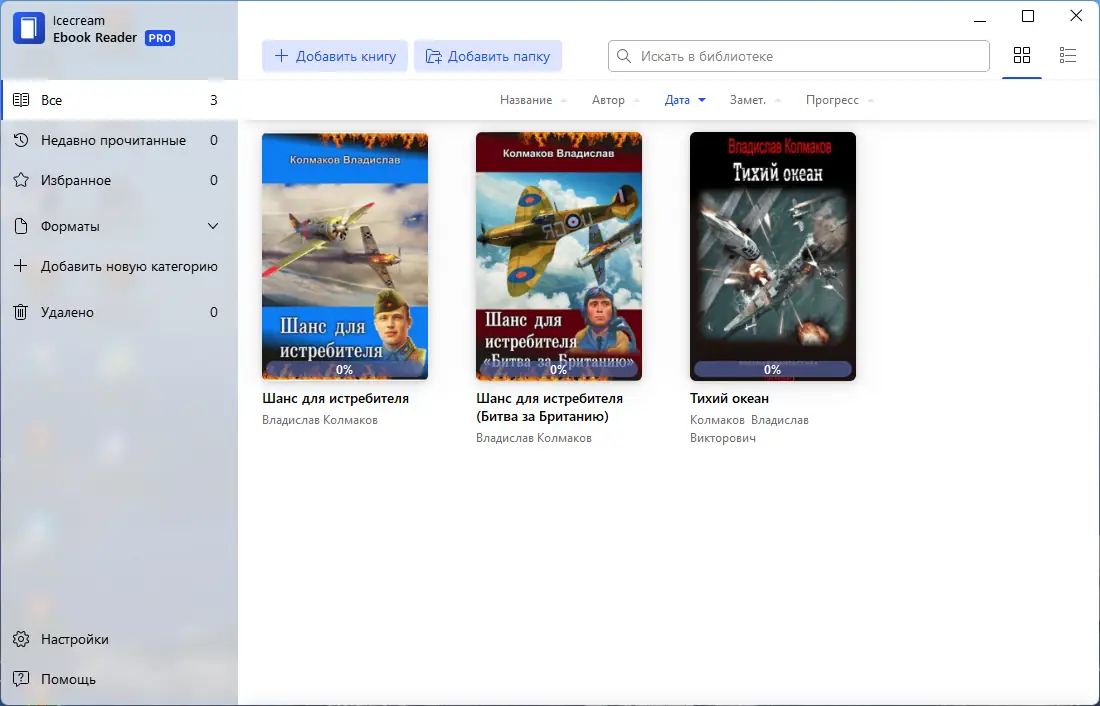Open the "Автор" sorting dropdown
The image size is (1100, 706).
(x=614, y=100)
